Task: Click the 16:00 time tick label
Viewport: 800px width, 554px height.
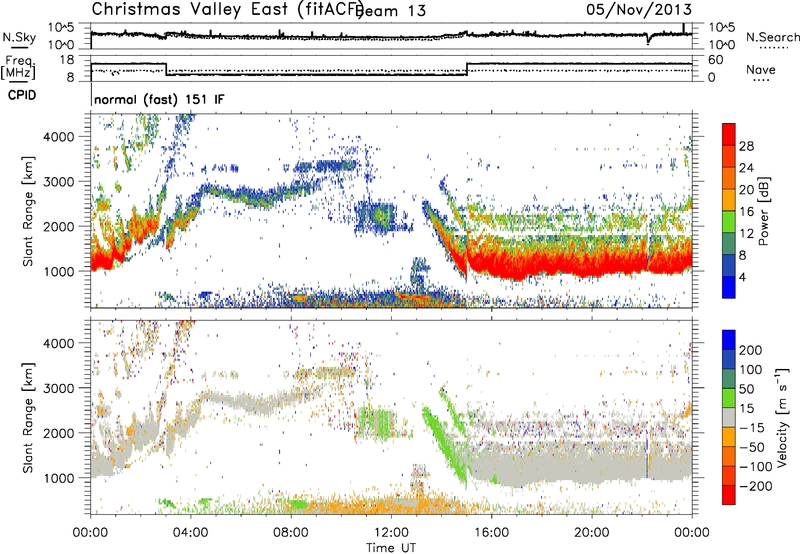Action: point(491,533)
